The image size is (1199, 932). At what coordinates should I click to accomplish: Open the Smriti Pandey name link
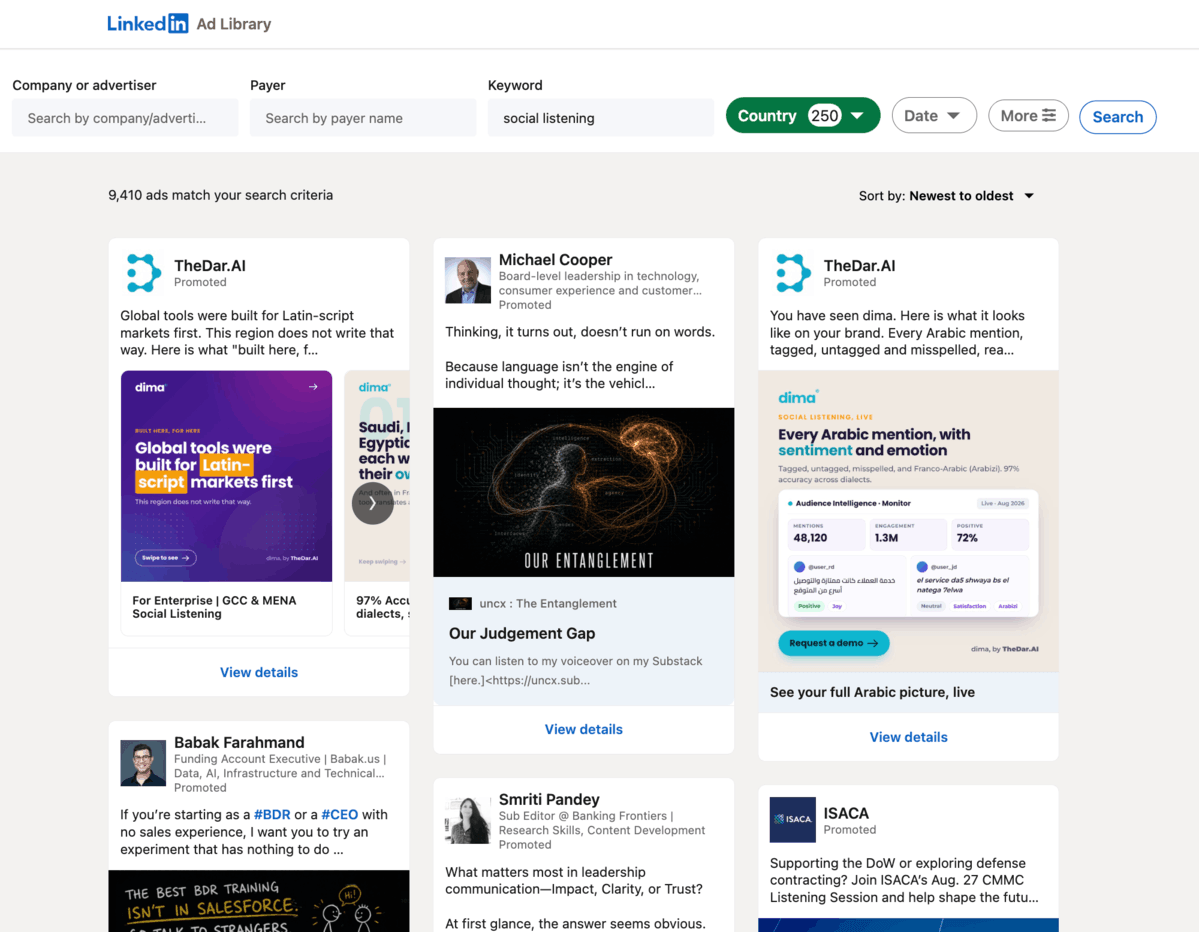point(549,800)
